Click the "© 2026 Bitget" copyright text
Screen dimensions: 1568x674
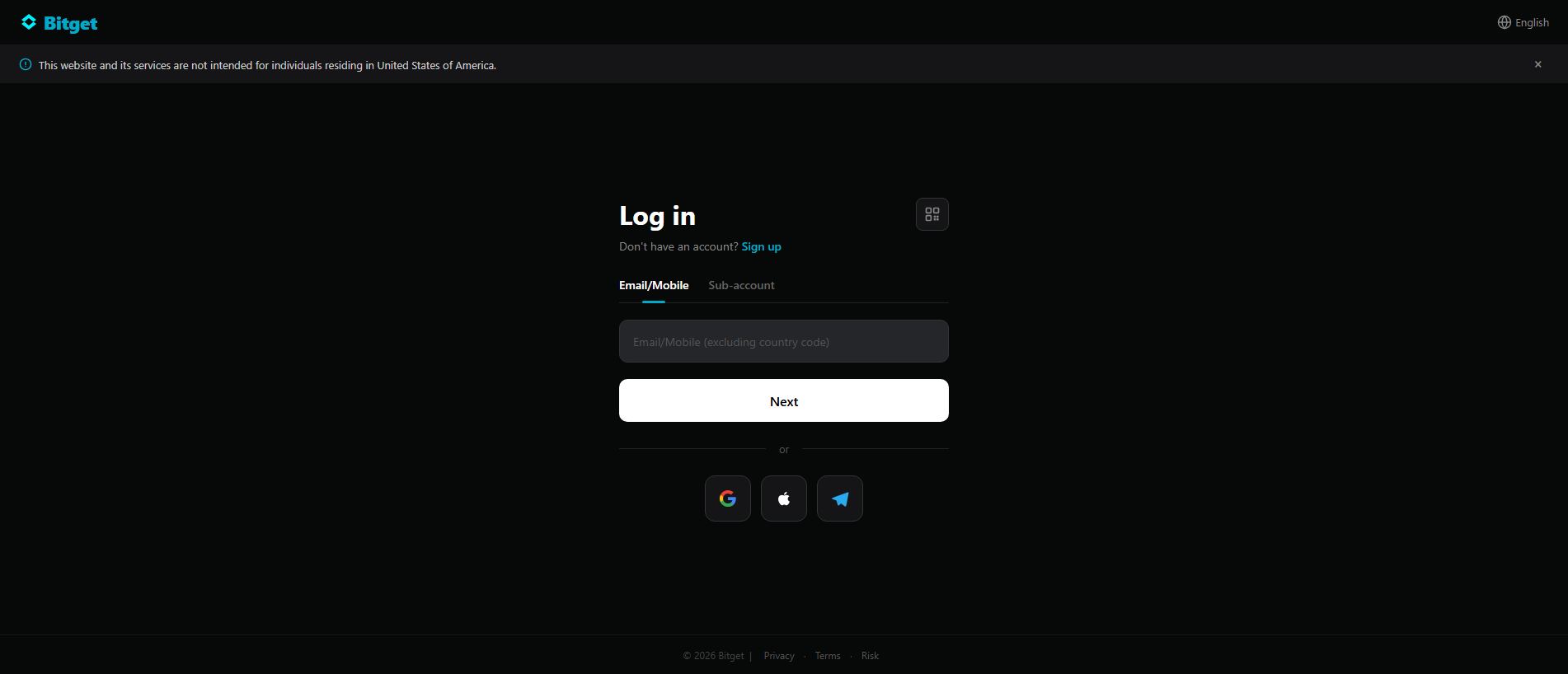[713, 656]
